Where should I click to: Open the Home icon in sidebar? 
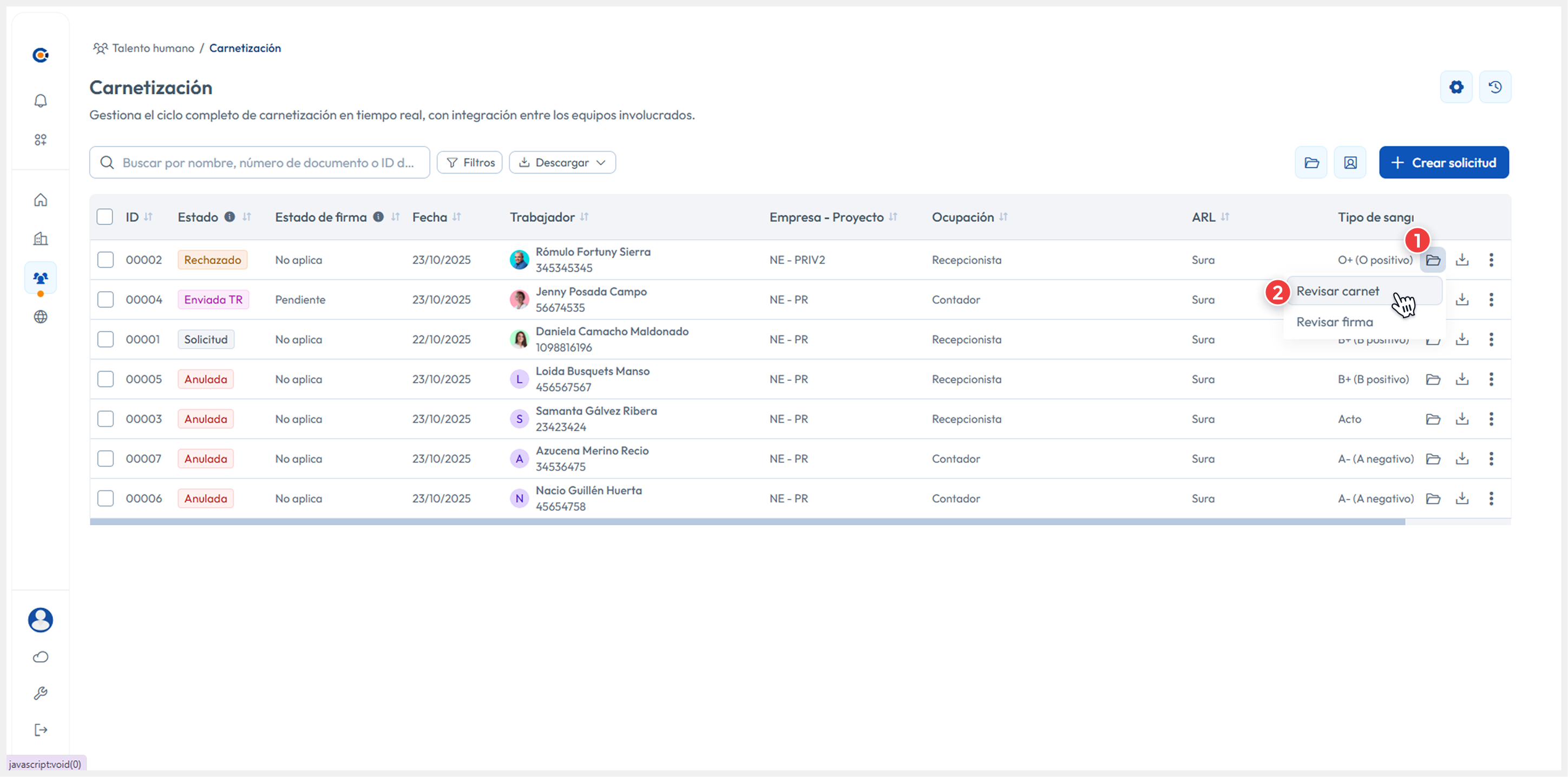pyautogui.click(x=40, y=200)
